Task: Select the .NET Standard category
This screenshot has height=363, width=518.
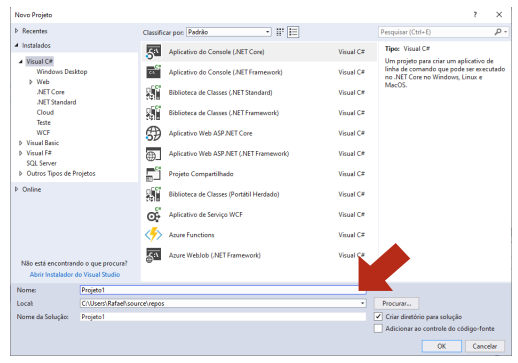Action: 56,102
